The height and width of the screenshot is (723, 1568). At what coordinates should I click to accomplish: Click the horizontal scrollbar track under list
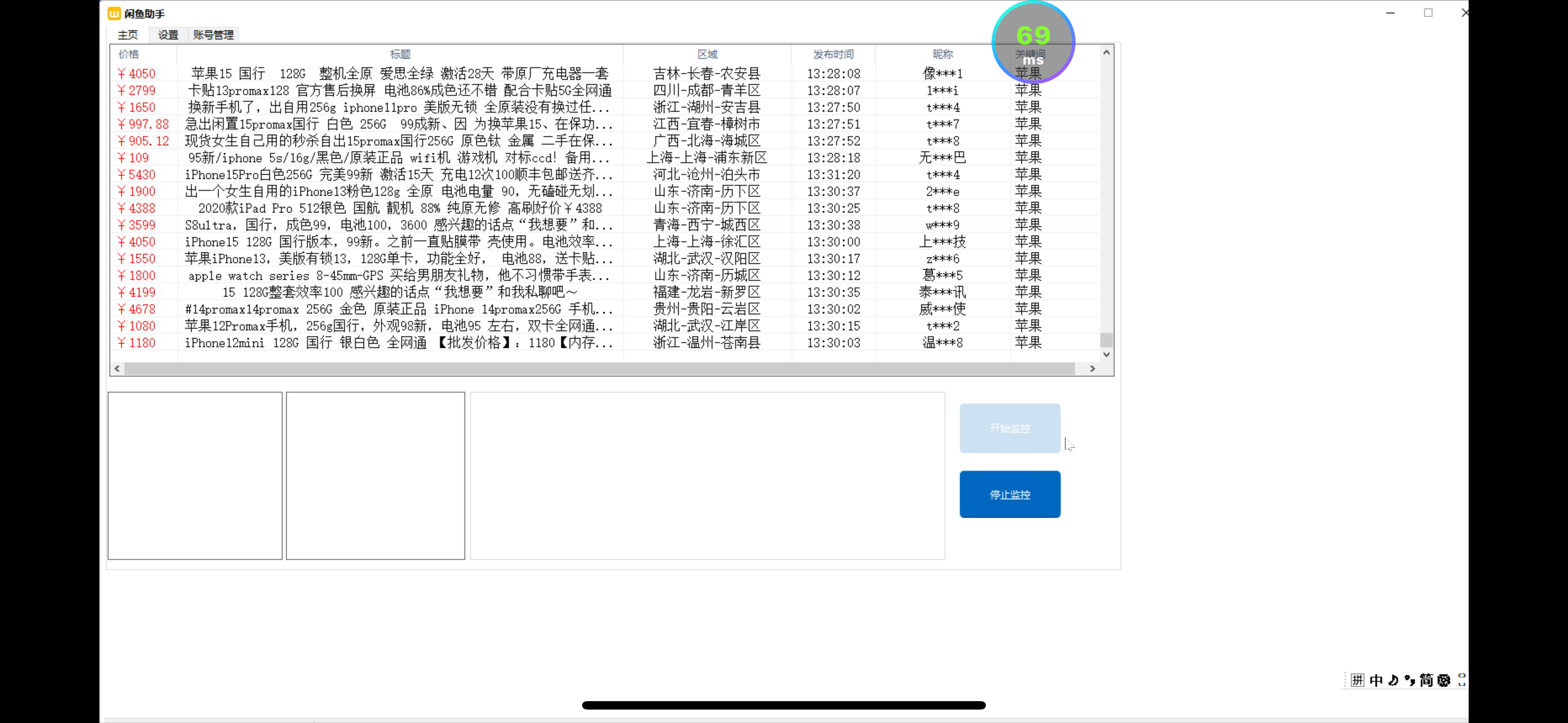click(599, 369)
